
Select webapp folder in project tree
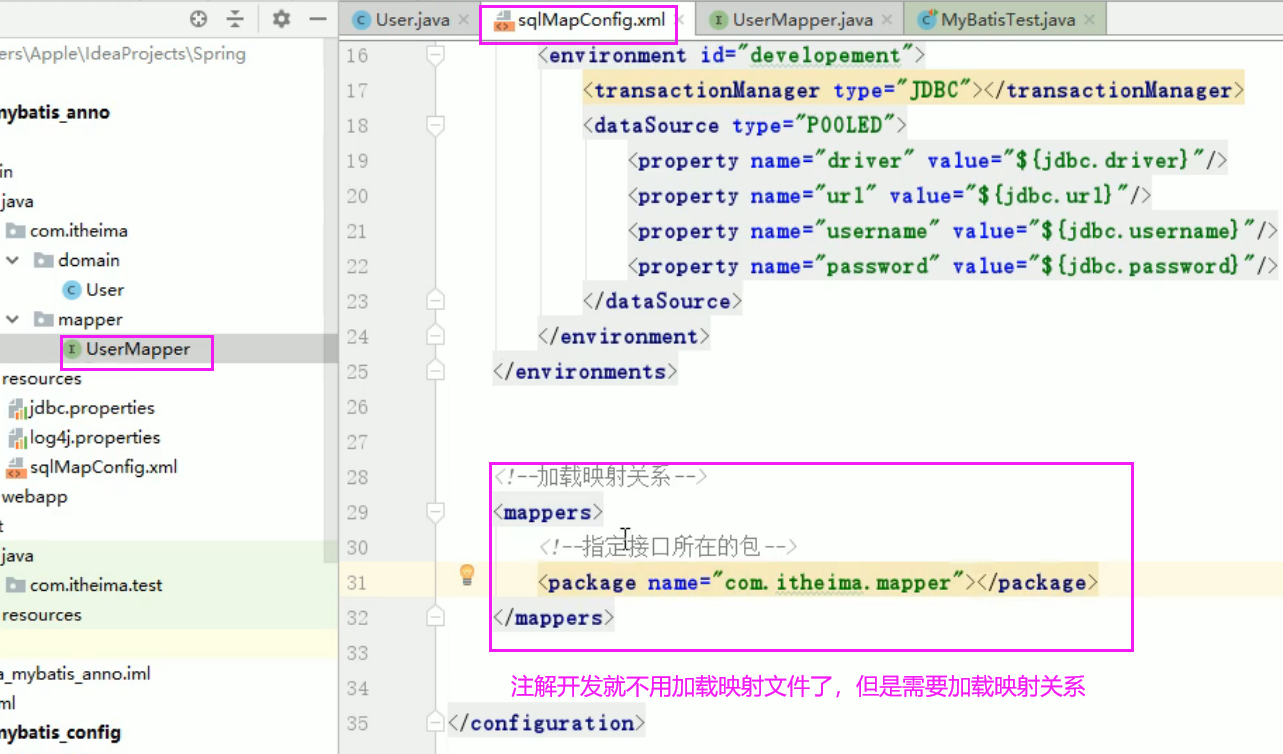(35, 497)
